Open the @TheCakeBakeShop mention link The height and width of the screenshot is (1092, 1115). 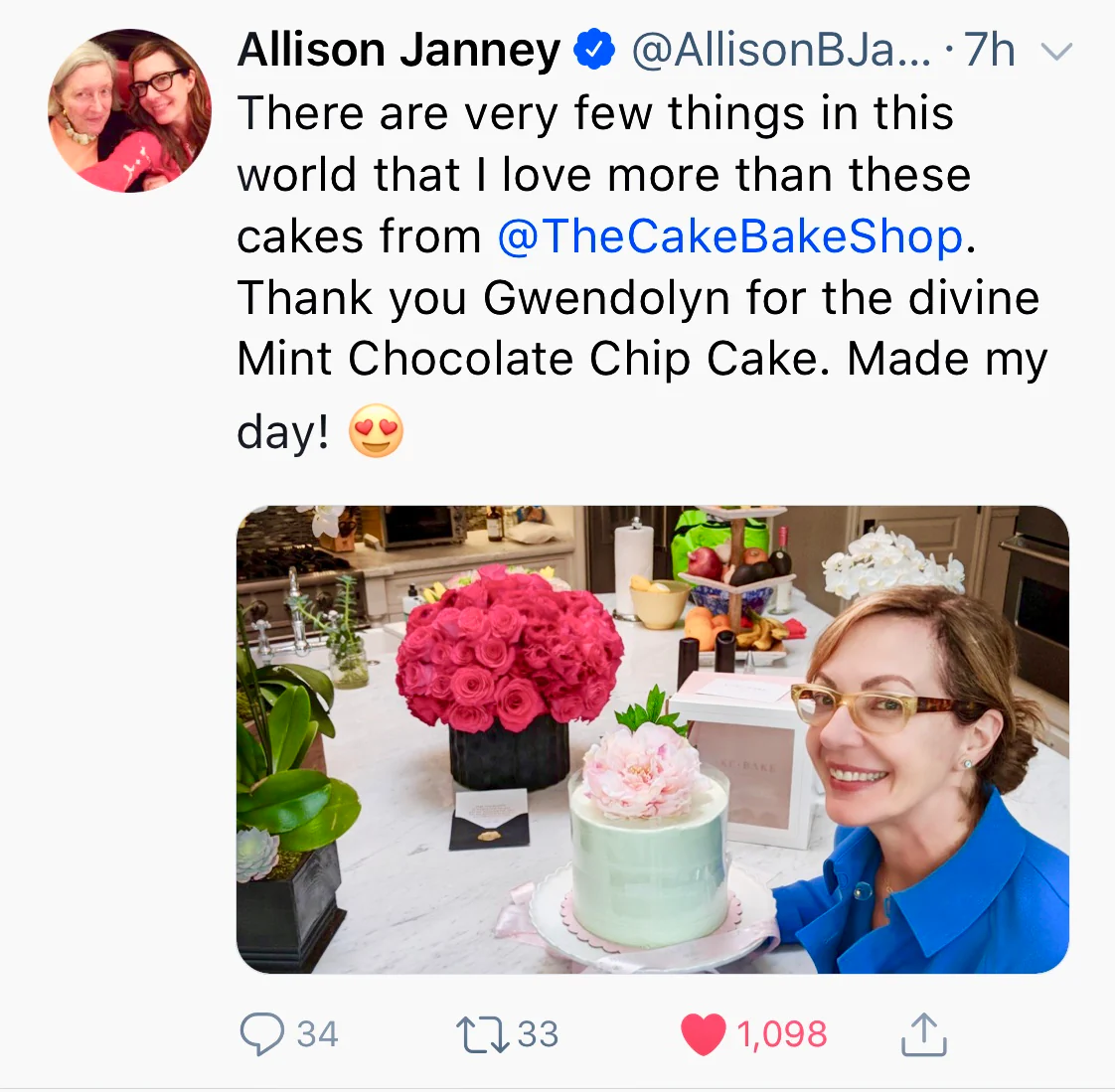pyautogui.click(x=729, y=236)
